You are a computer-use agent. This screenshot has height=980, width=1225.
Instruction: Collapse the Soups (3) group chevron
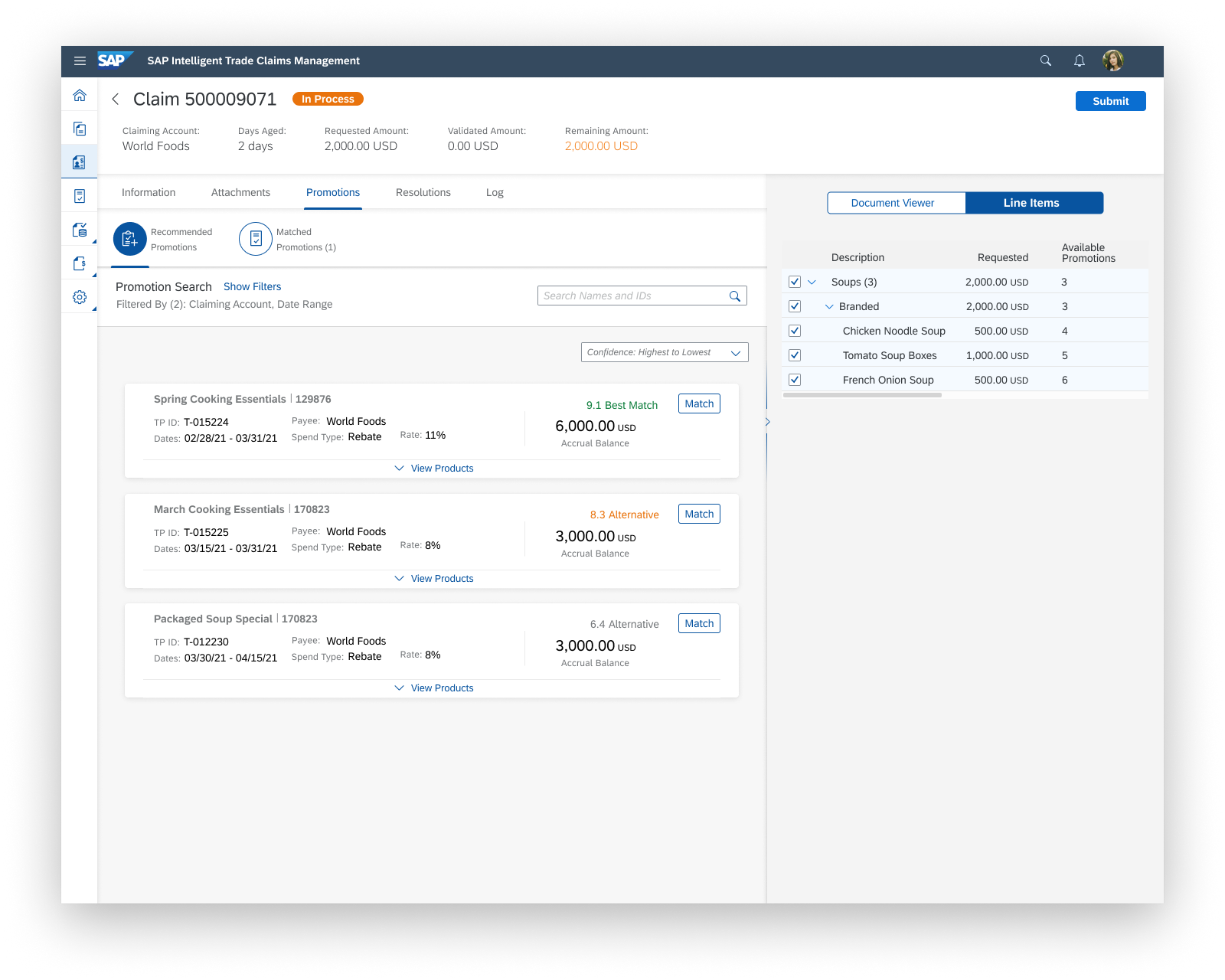(812, 282)
